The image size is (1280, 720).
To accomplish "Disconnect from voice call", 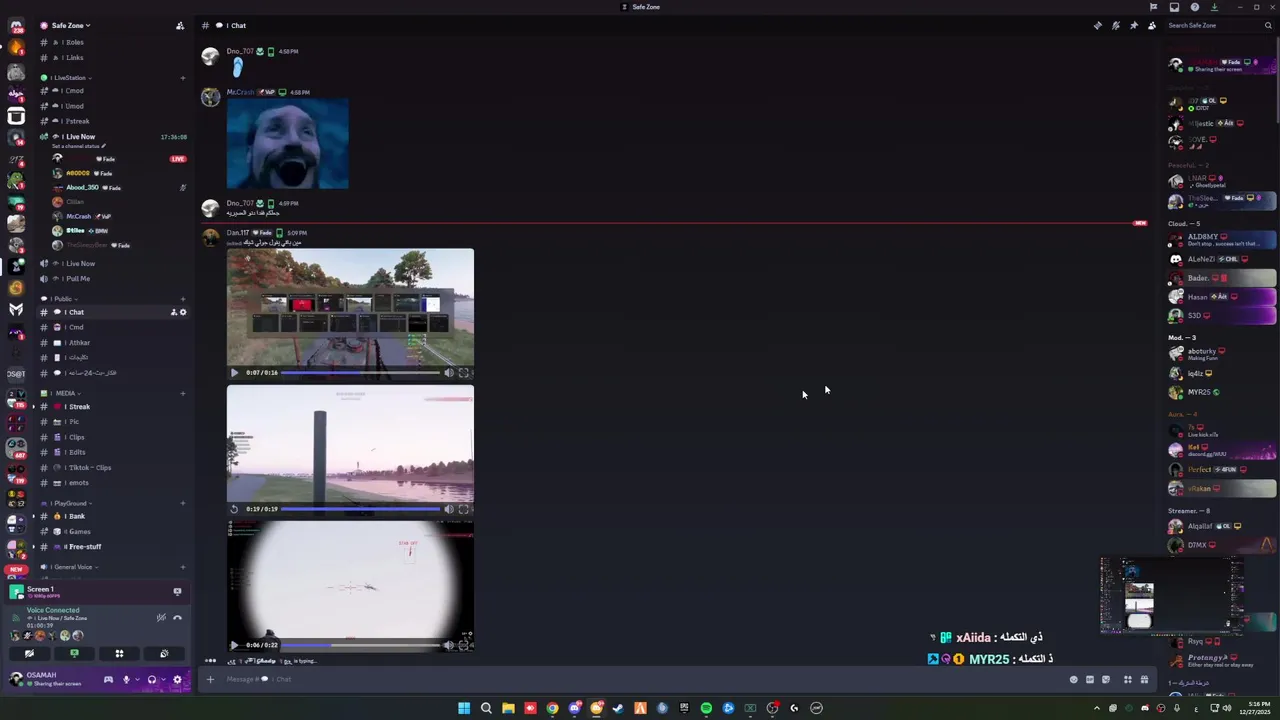I will tap(177, 617).
